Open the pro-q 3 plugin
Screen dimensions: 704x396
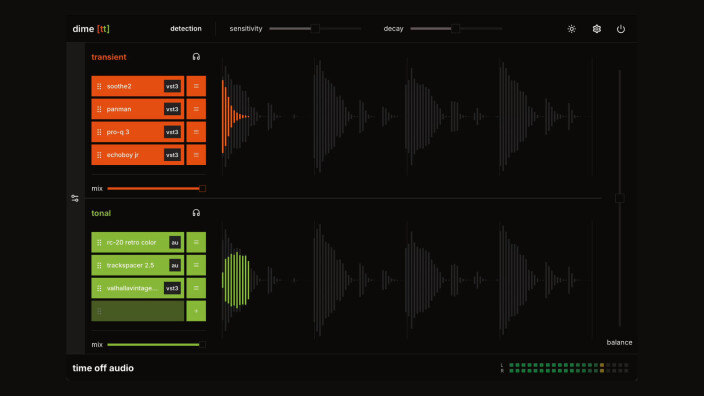(137, 132)
